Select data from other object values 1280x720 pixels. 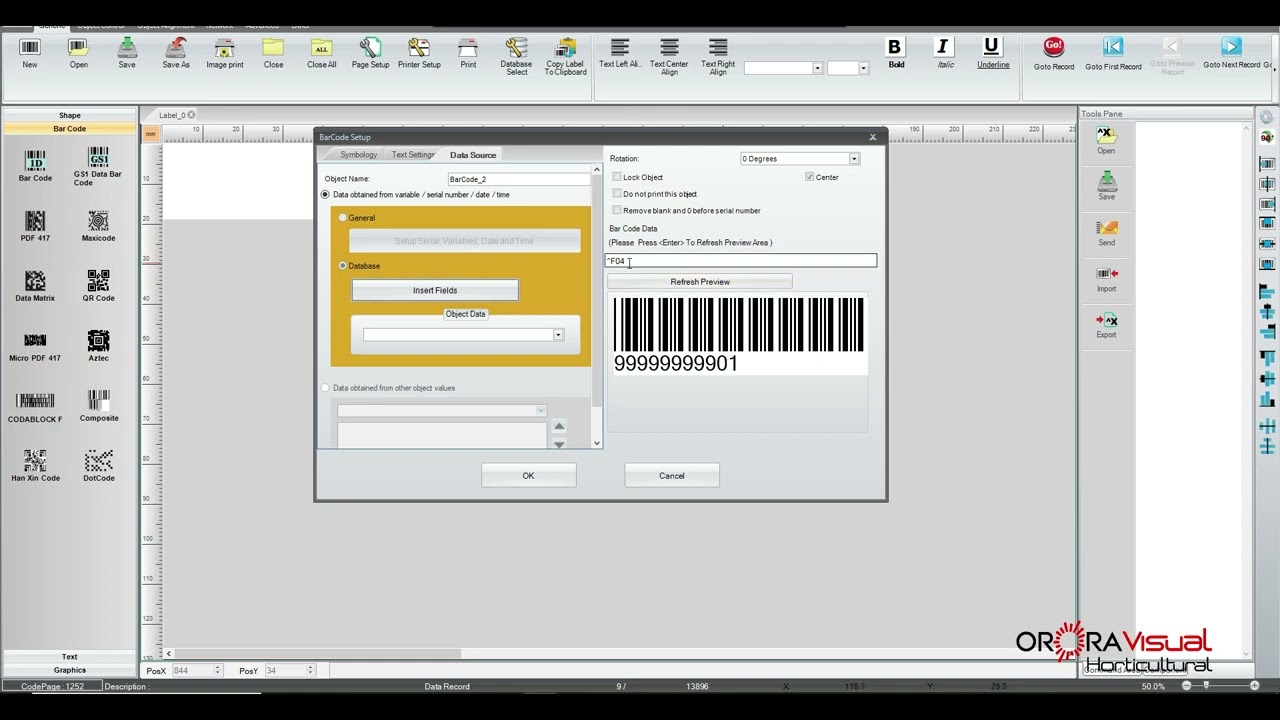(x=325, y=387)
